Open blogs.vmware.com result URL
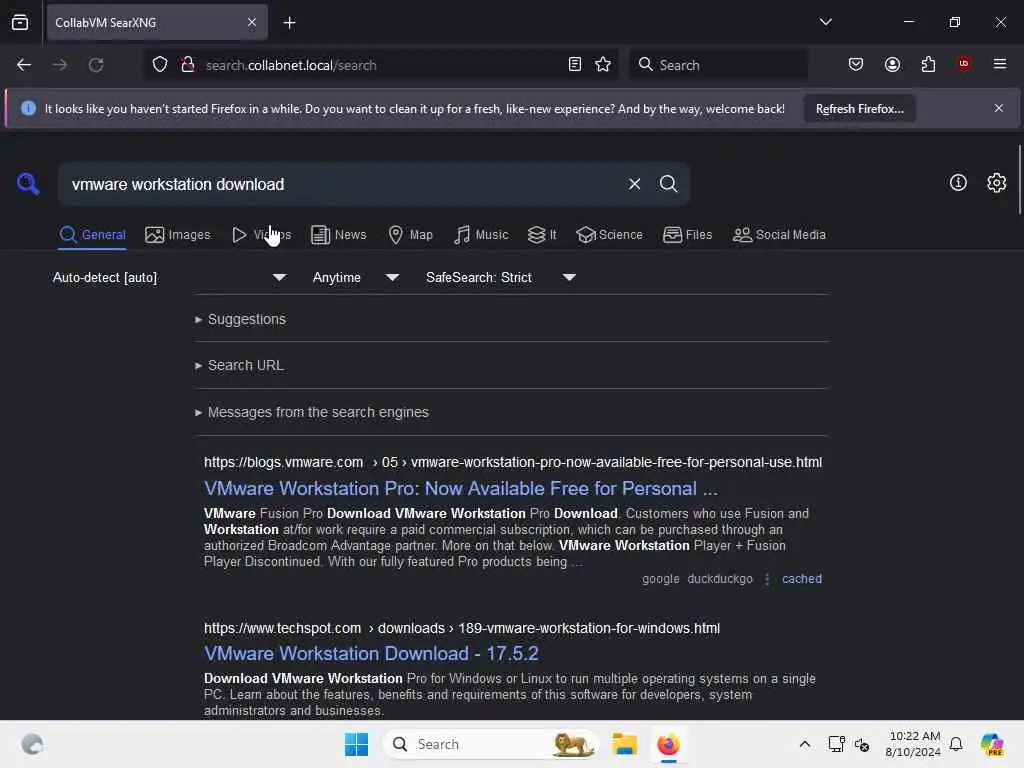Viewport: 1024px width, 768px height. (x=513, y=462)
